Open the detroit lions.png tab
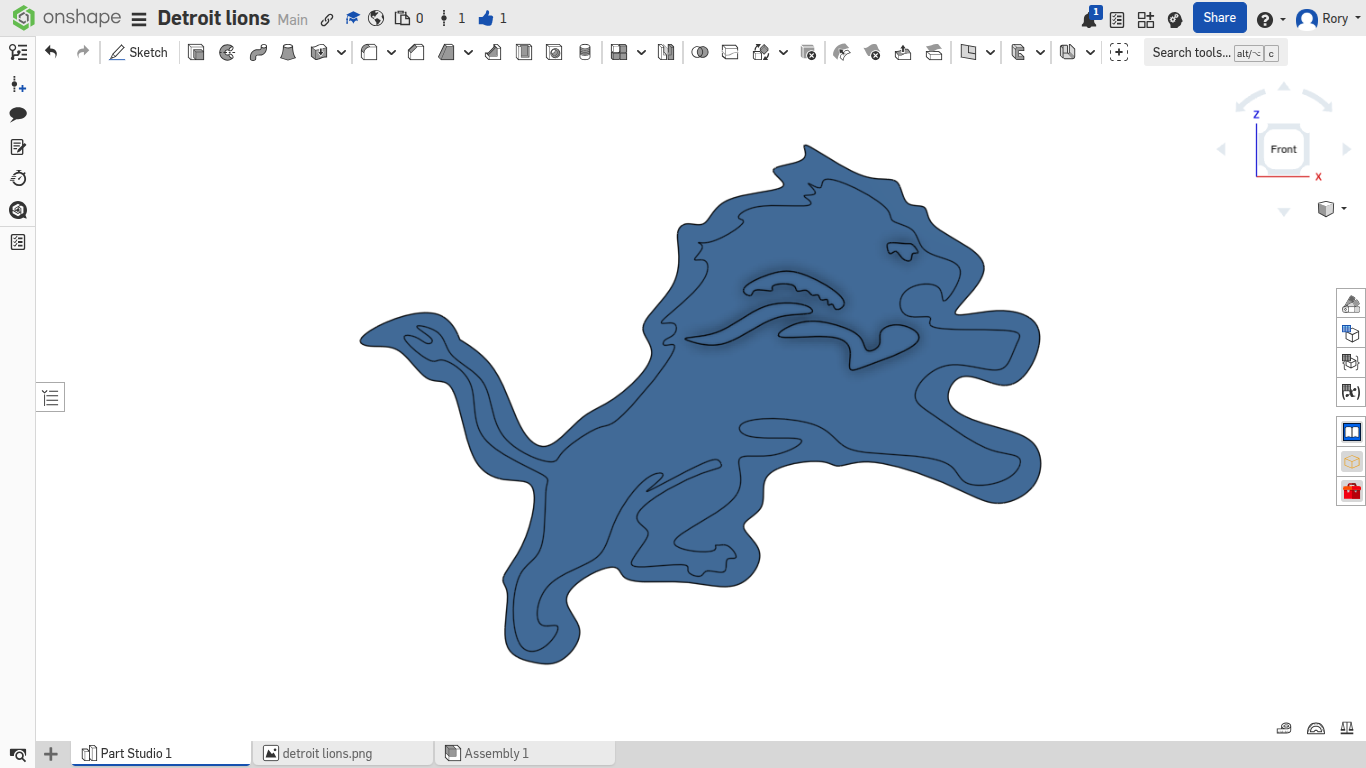 point(343,753)
